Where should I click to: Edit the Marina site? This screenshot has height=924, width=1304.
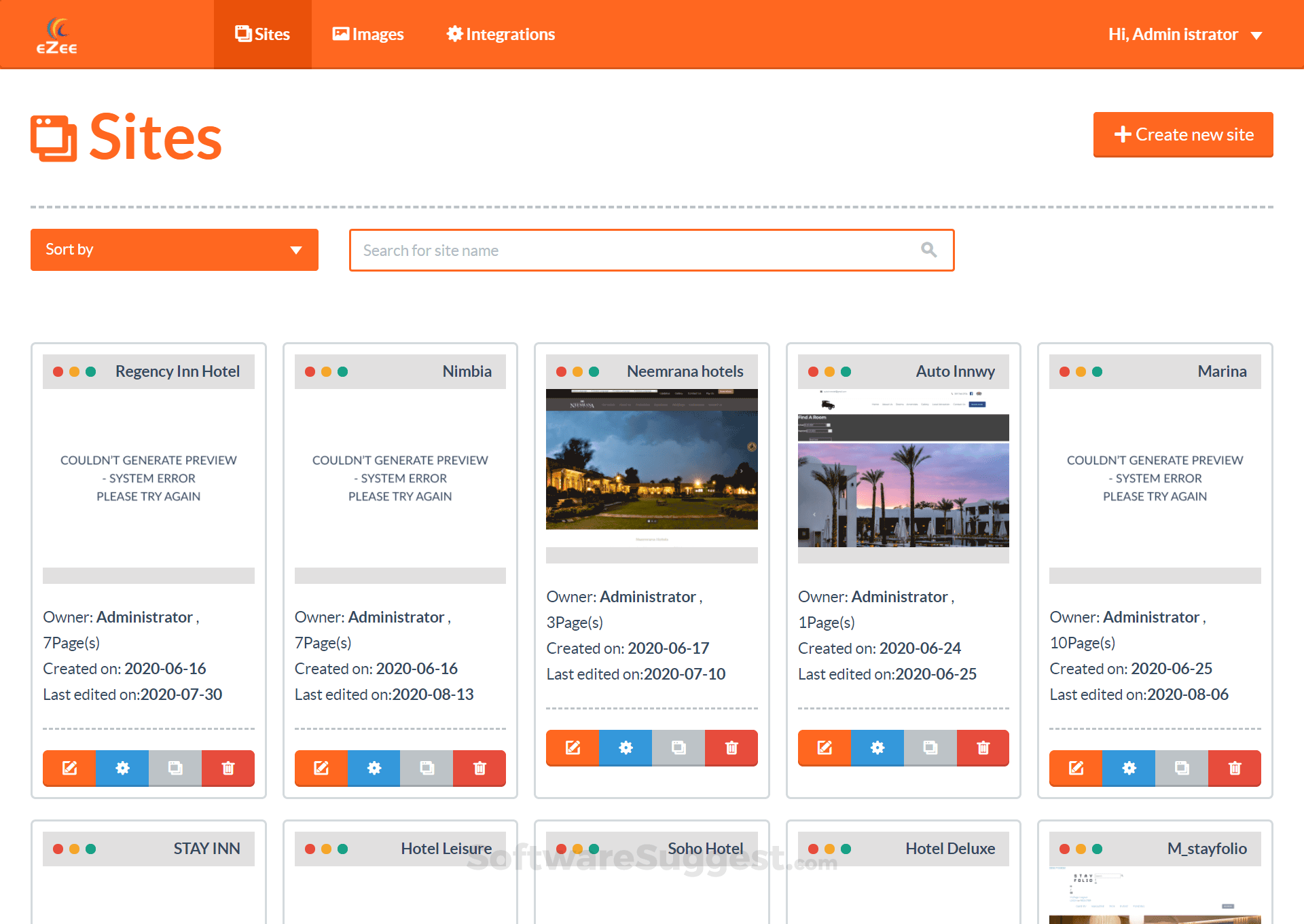[x=1076, y=768]
